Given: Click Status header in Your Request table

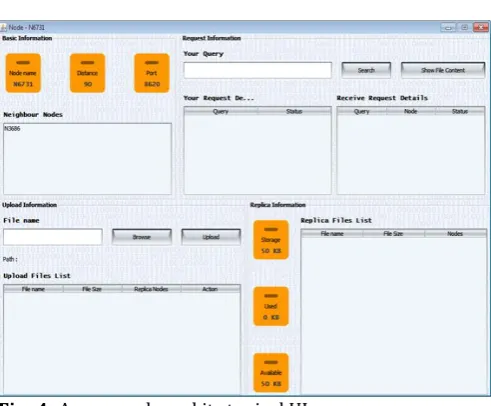Looking at the screenshot, I should (294, 111).
